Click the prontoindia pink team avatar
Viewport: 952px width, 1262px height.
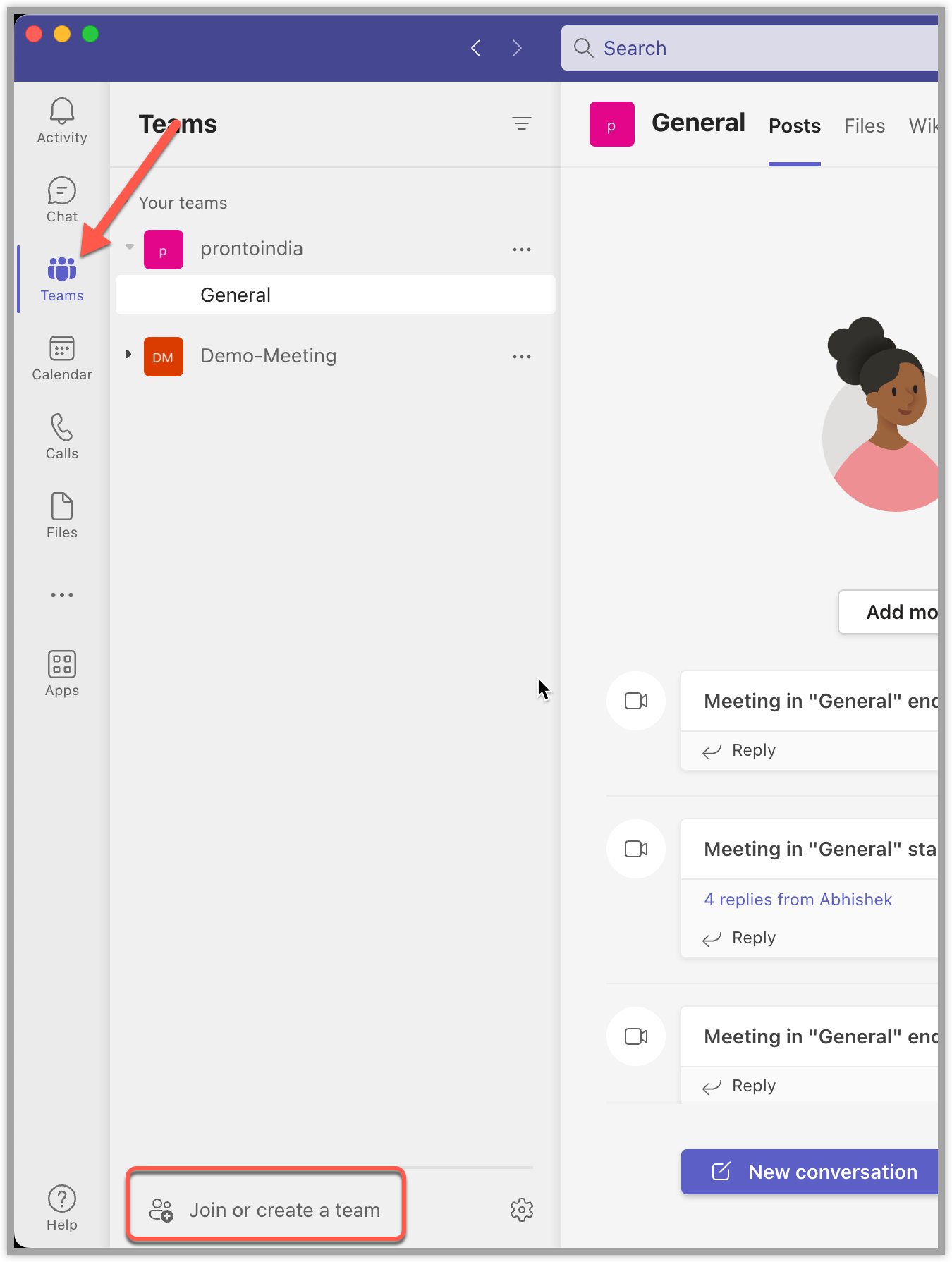point(164,250)
